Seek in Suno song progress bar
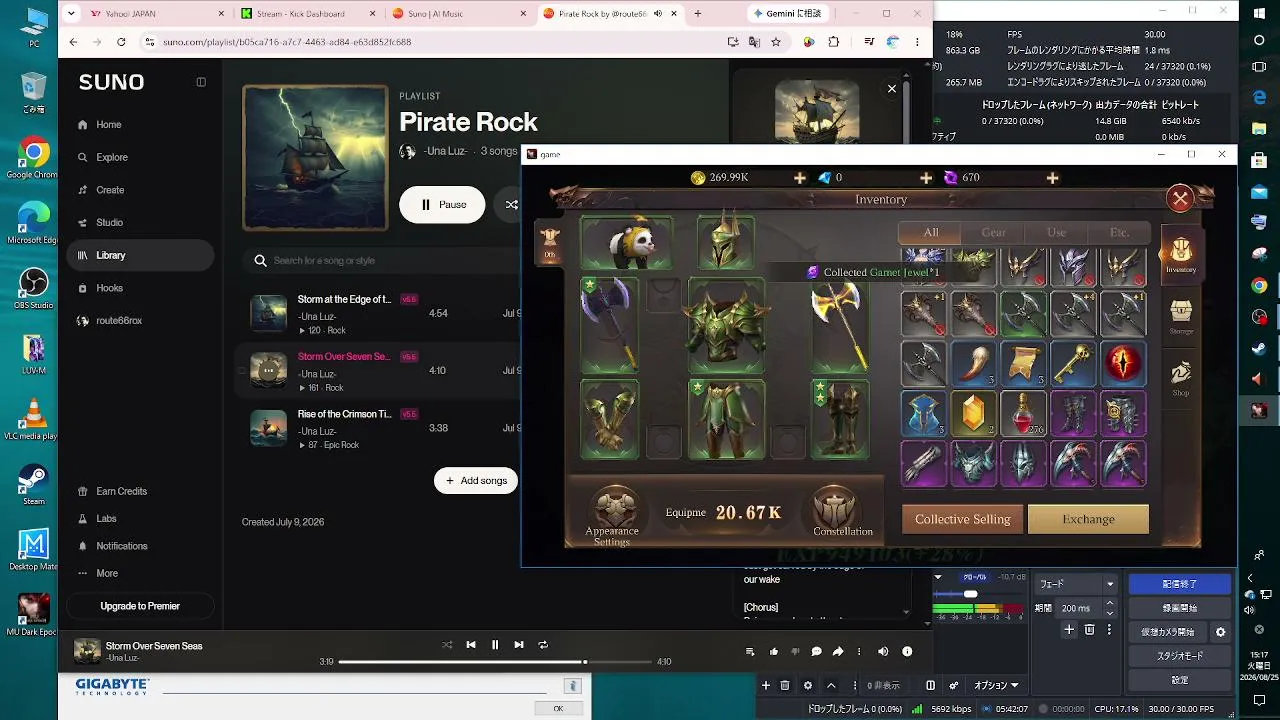The image size is (1280, 720). 495,662
